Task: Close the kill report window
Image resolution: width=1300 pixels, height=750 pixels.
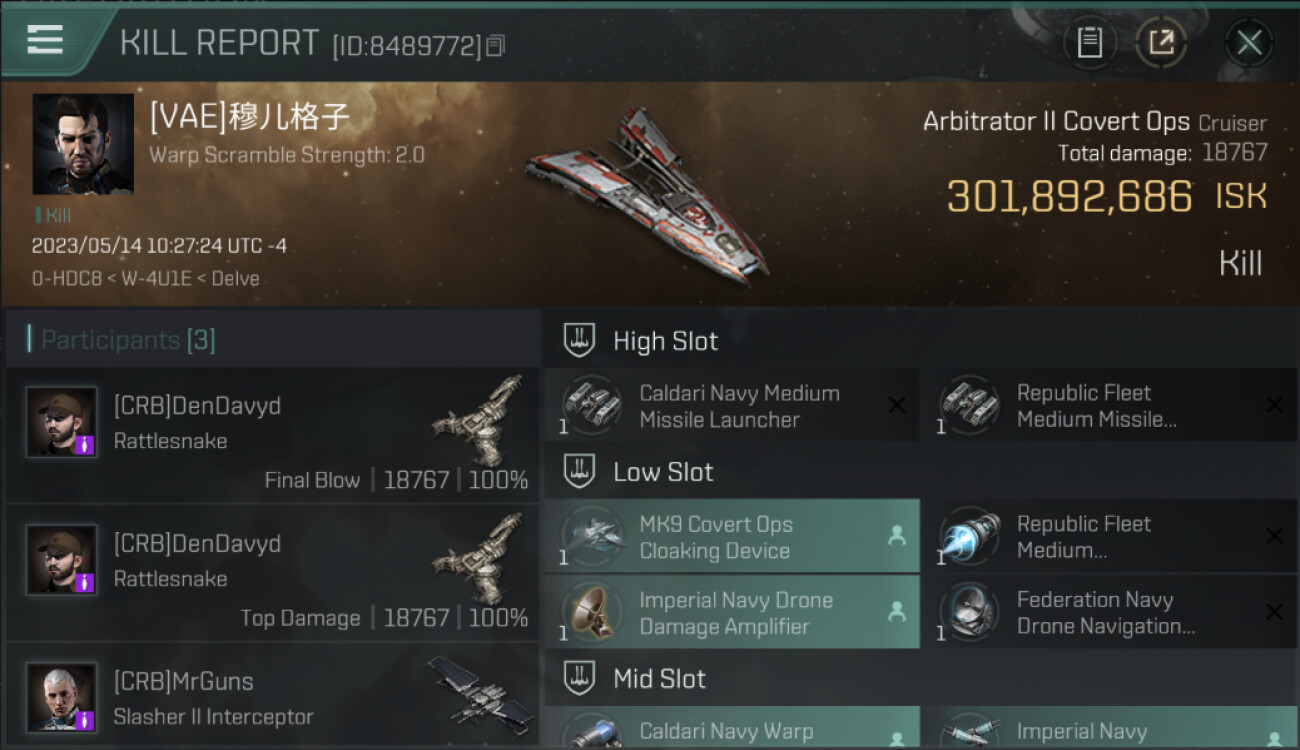Action: click(1249, 42)
